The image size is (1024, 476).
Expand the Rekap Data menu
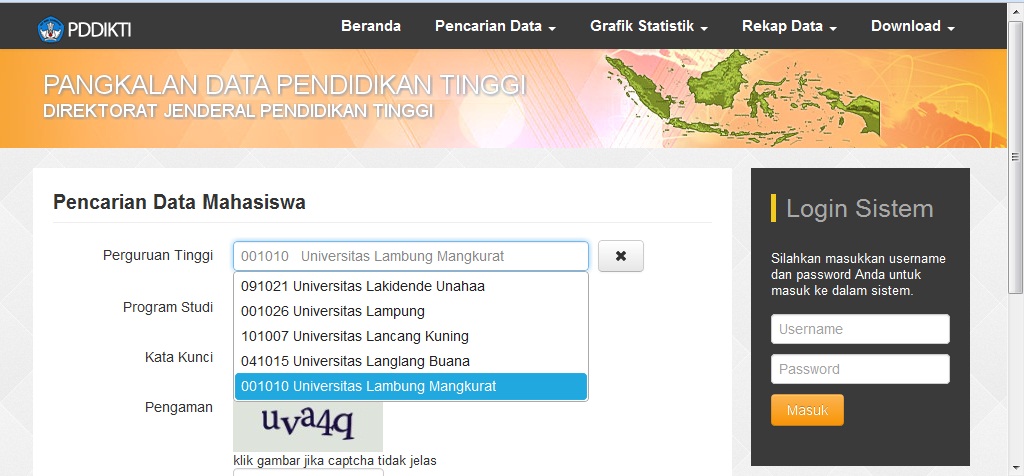point(790,26)
